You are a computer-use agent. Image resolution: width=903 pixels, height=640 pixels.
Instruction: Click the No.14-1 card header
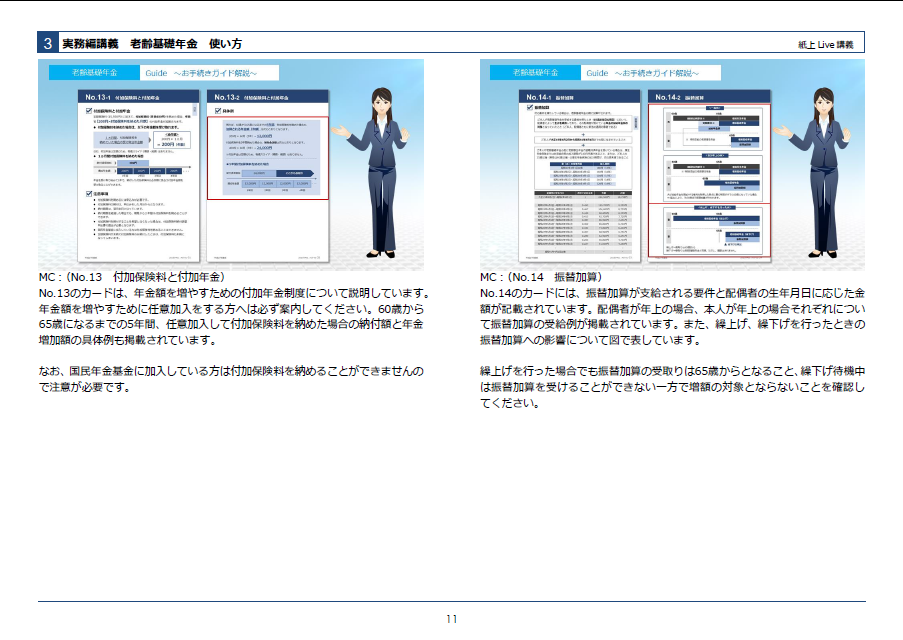[580, 96]
